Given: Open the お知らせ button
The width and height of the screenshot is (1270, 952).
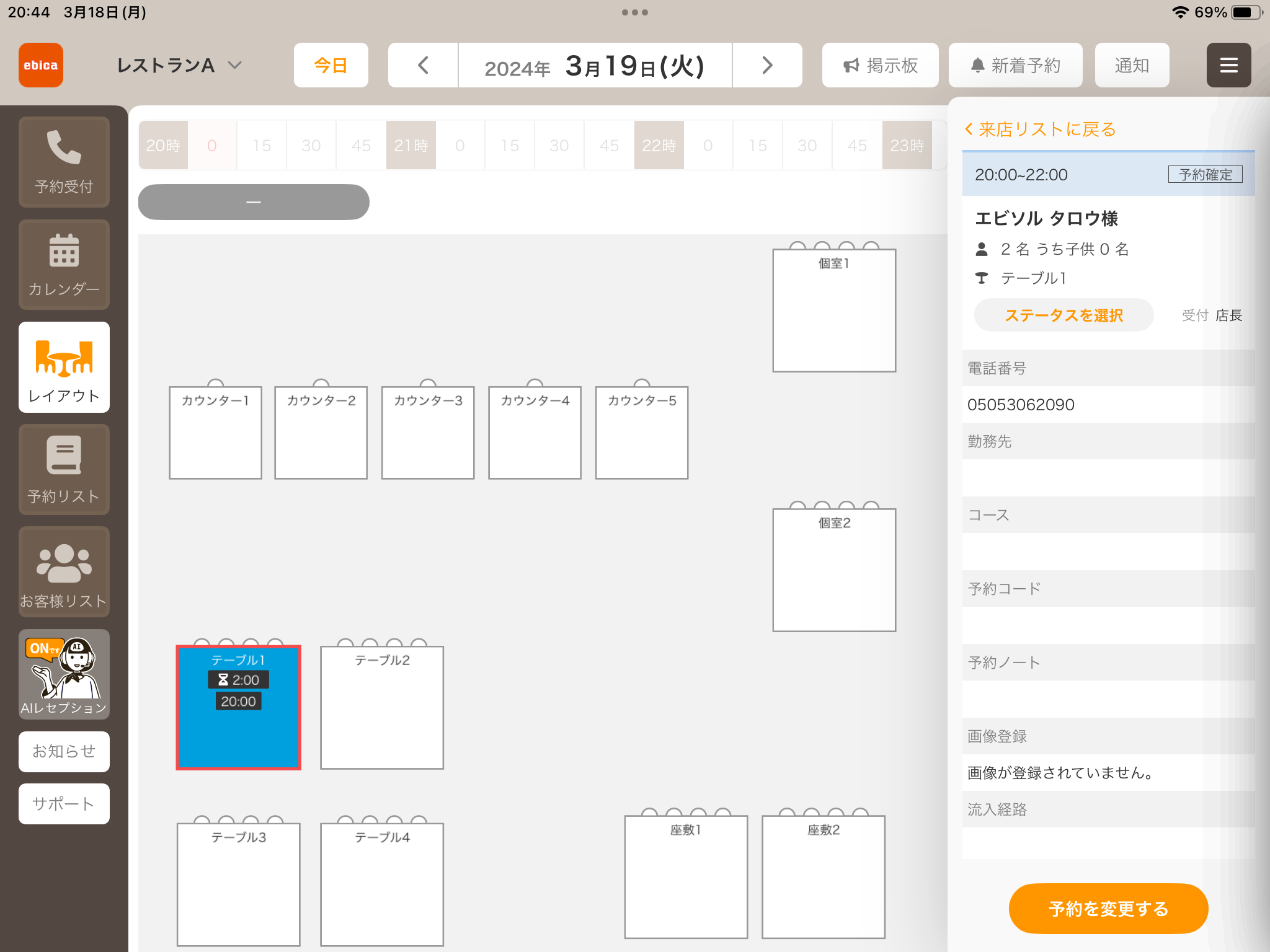Looking at the screenshot, I should [x=64, y=752].
